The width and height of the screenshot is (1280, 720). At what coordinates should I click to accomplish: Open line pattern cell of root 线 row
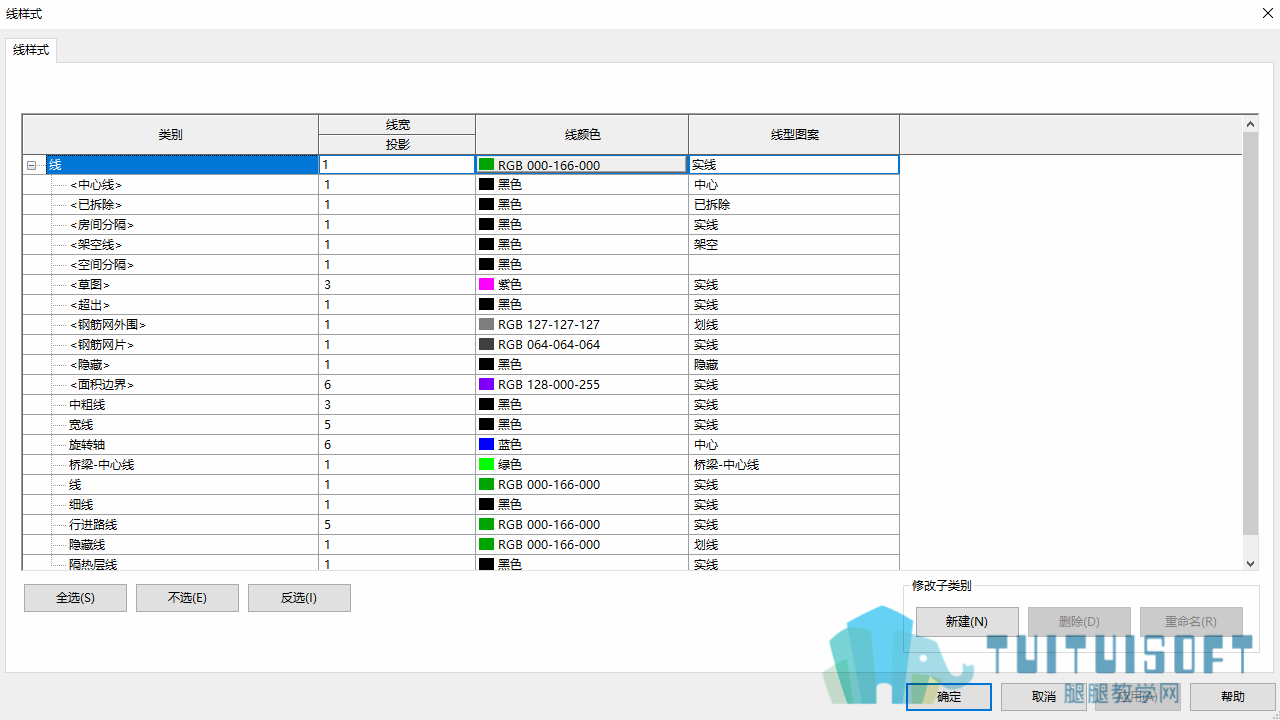(x=794, y=165)
